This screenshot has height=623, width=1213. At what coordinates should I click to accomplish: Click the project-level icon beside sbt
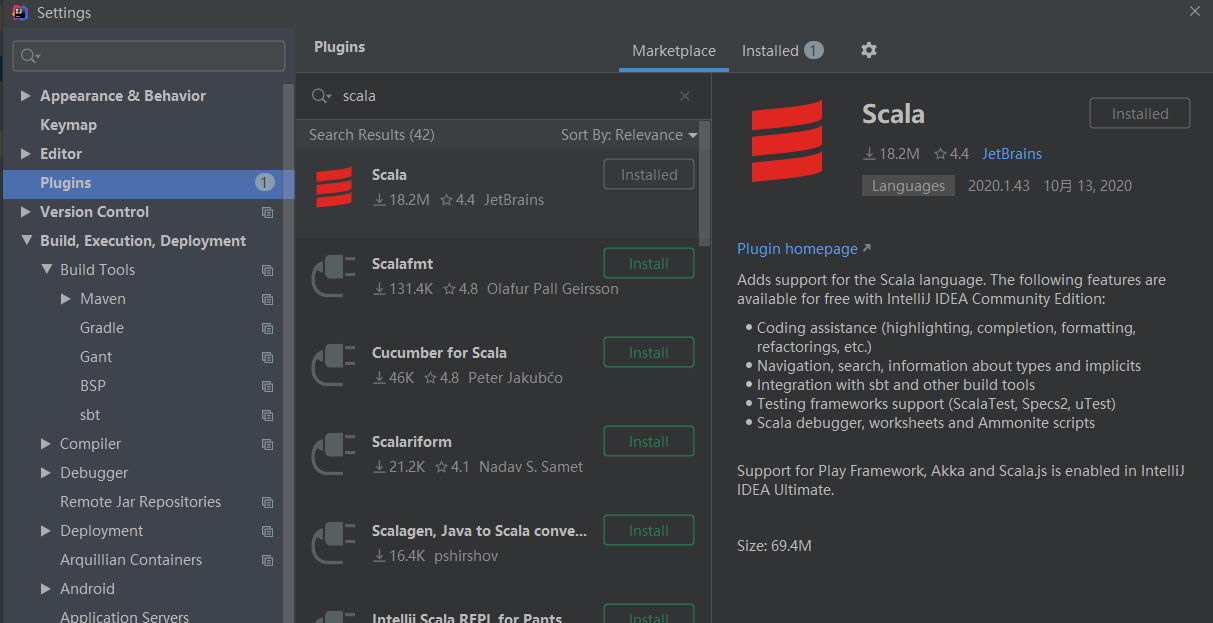pyautogui.click(x=267, y=415)
